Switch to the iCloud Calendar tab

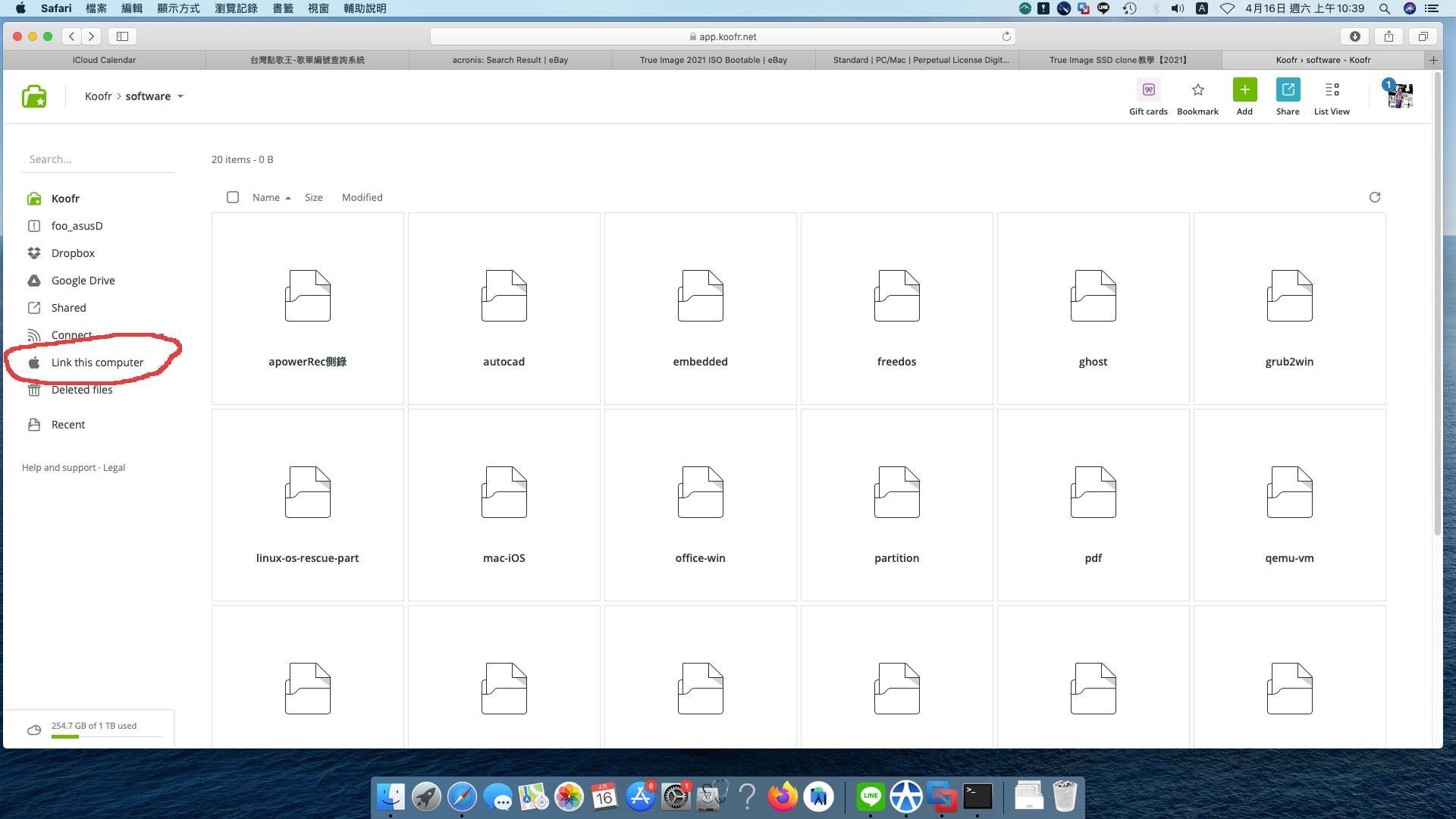[105, 60]
